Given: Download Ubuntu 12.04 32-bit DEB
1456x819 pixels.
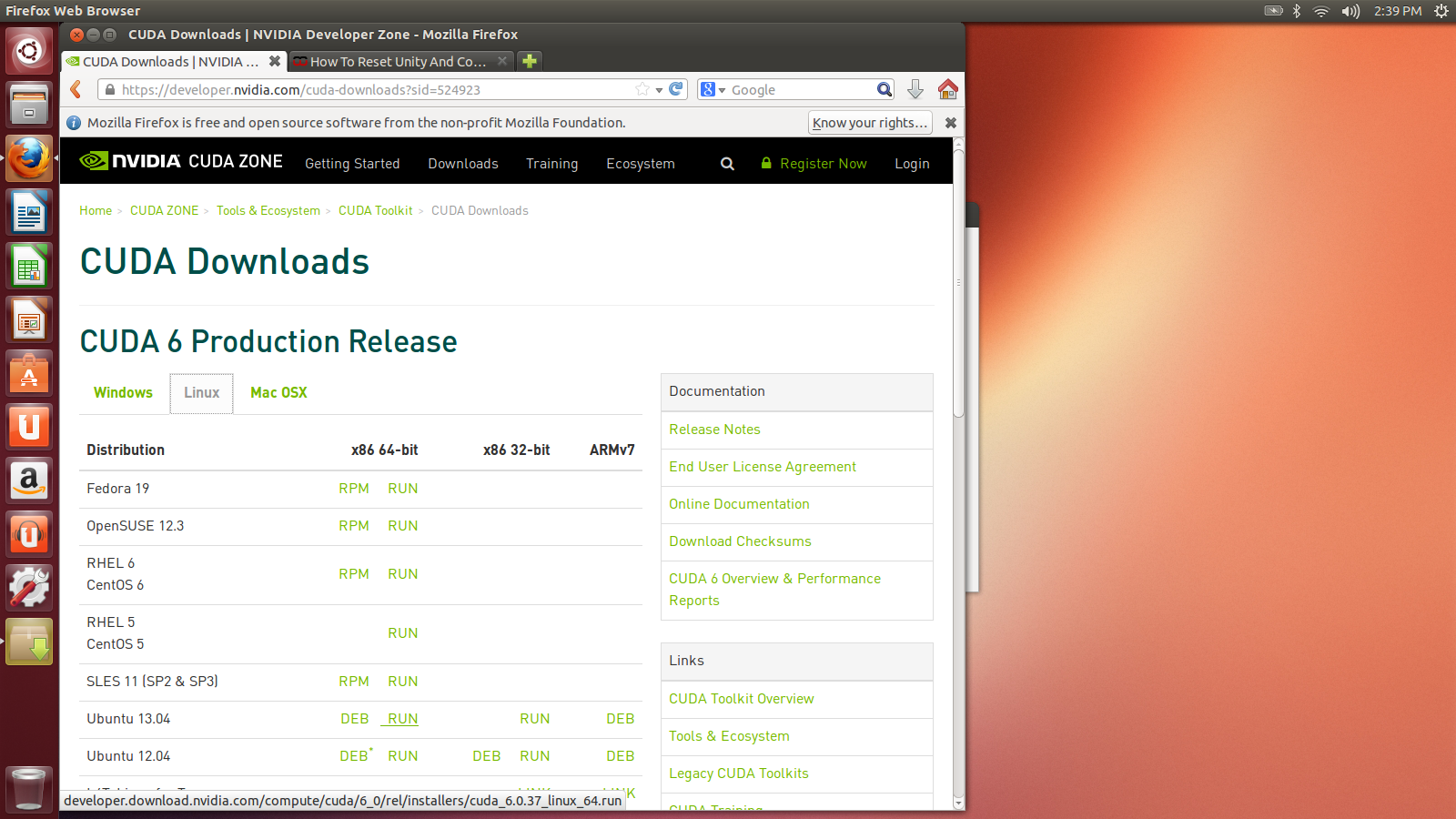Looking at the screenshot, I should 487,756.
